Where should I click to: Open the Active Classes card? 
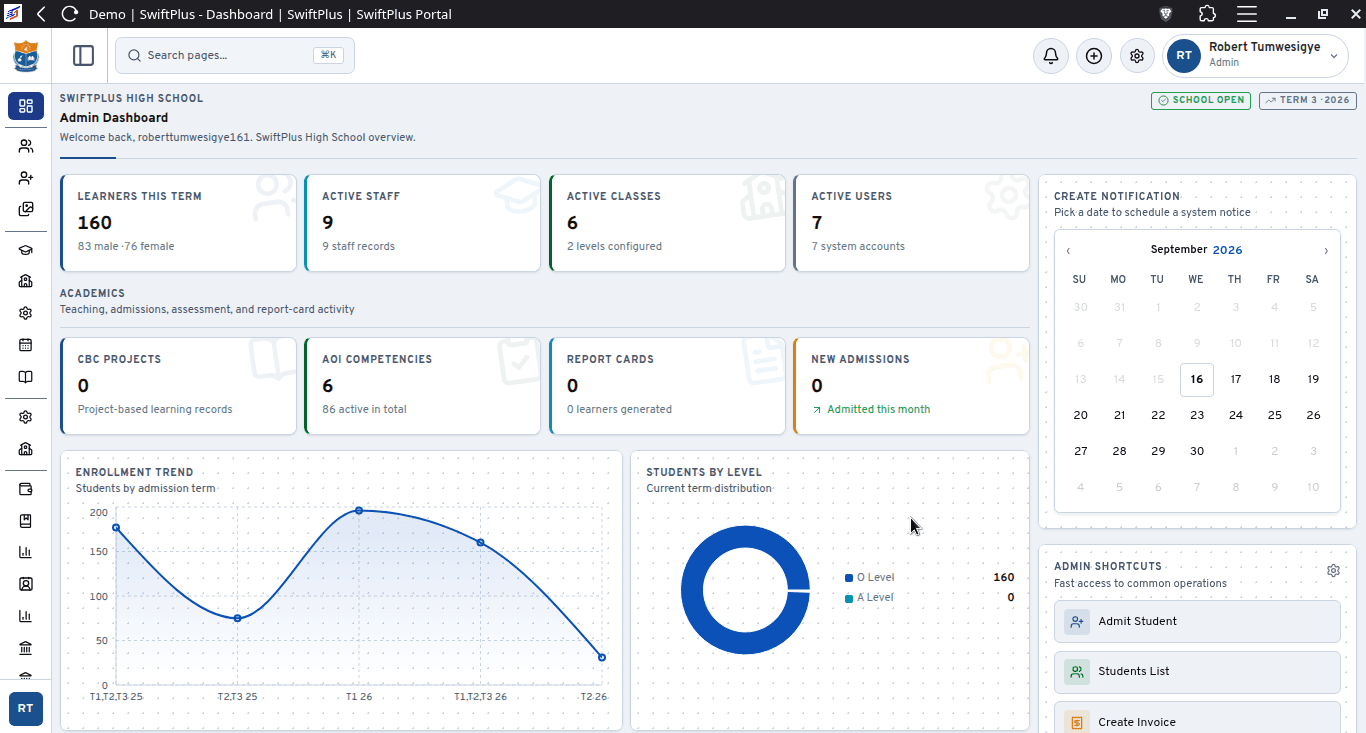pyautogui.click(x=667, y=223)
